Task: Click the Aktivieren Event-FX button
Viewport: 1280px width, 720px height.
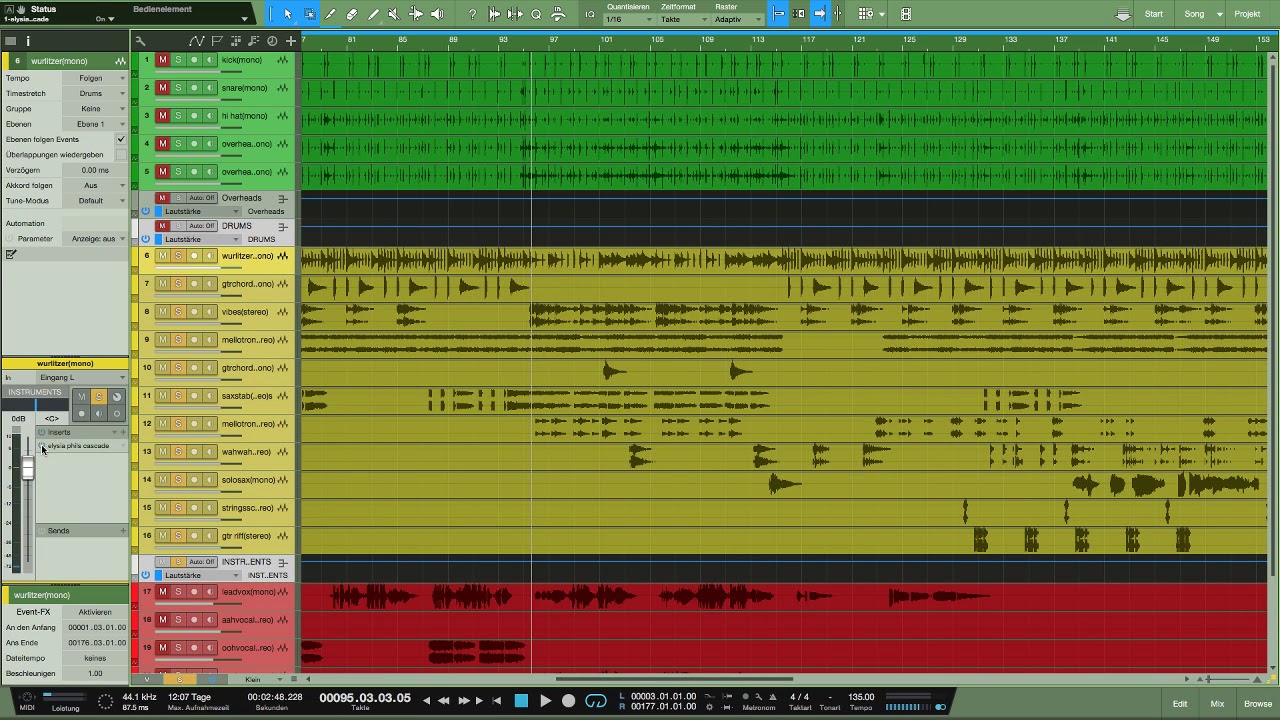Action: click(95, 612)
